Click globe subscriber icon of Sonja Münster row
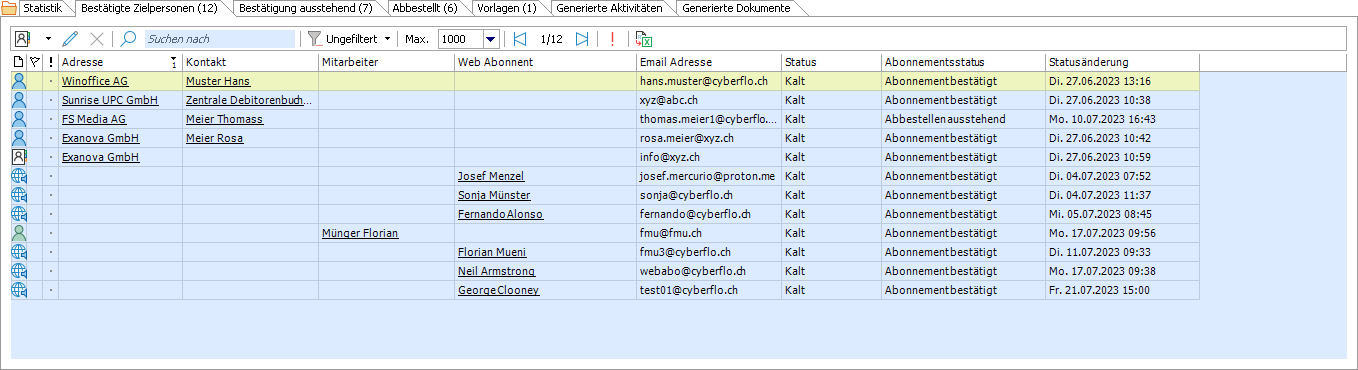This screenshot has width=1358, height=370. point(18,195)
